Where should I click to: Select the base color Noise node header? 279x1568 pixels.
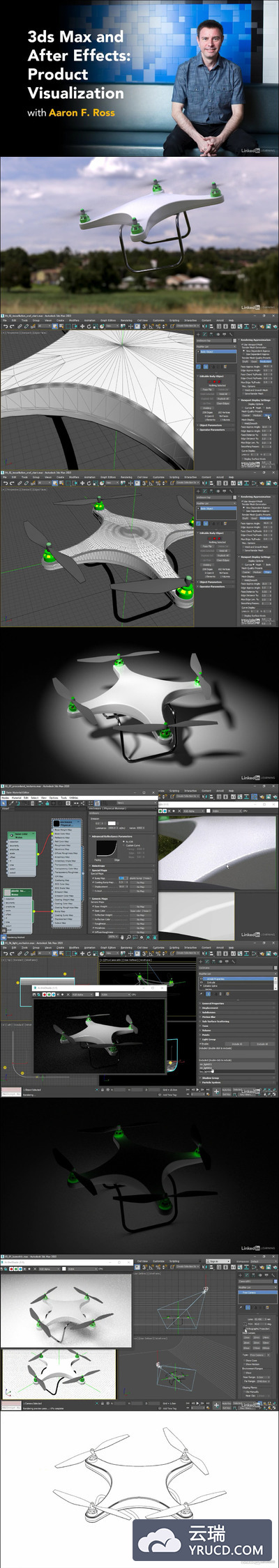pyautogui.click(x=21, y=835)
